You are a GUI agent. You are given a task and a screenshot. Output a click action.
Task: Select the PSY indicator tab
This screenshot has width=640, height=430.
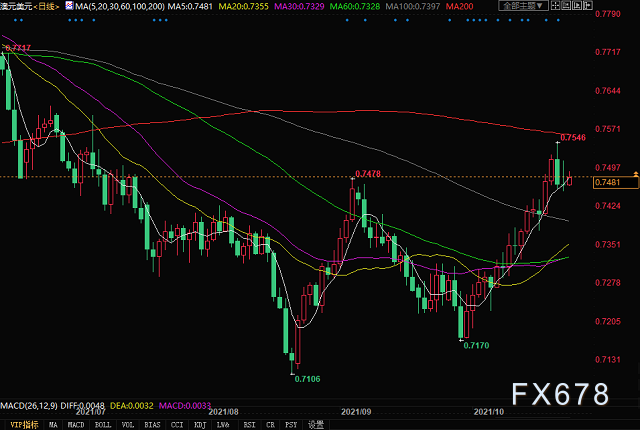pos(291,425)
